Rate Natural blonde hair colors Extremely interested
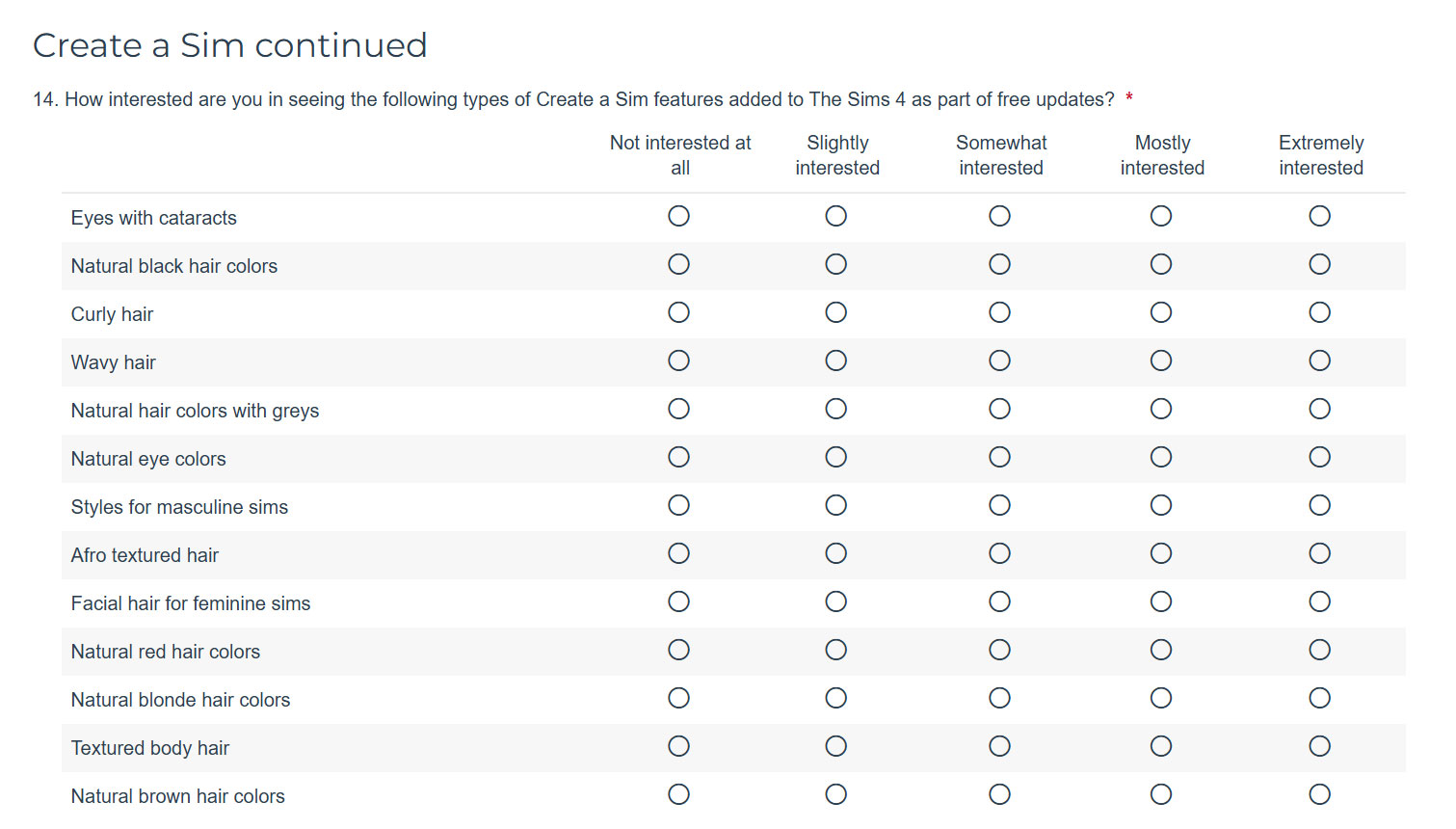The image size is (1456, 829). (x=1320, y=698)
